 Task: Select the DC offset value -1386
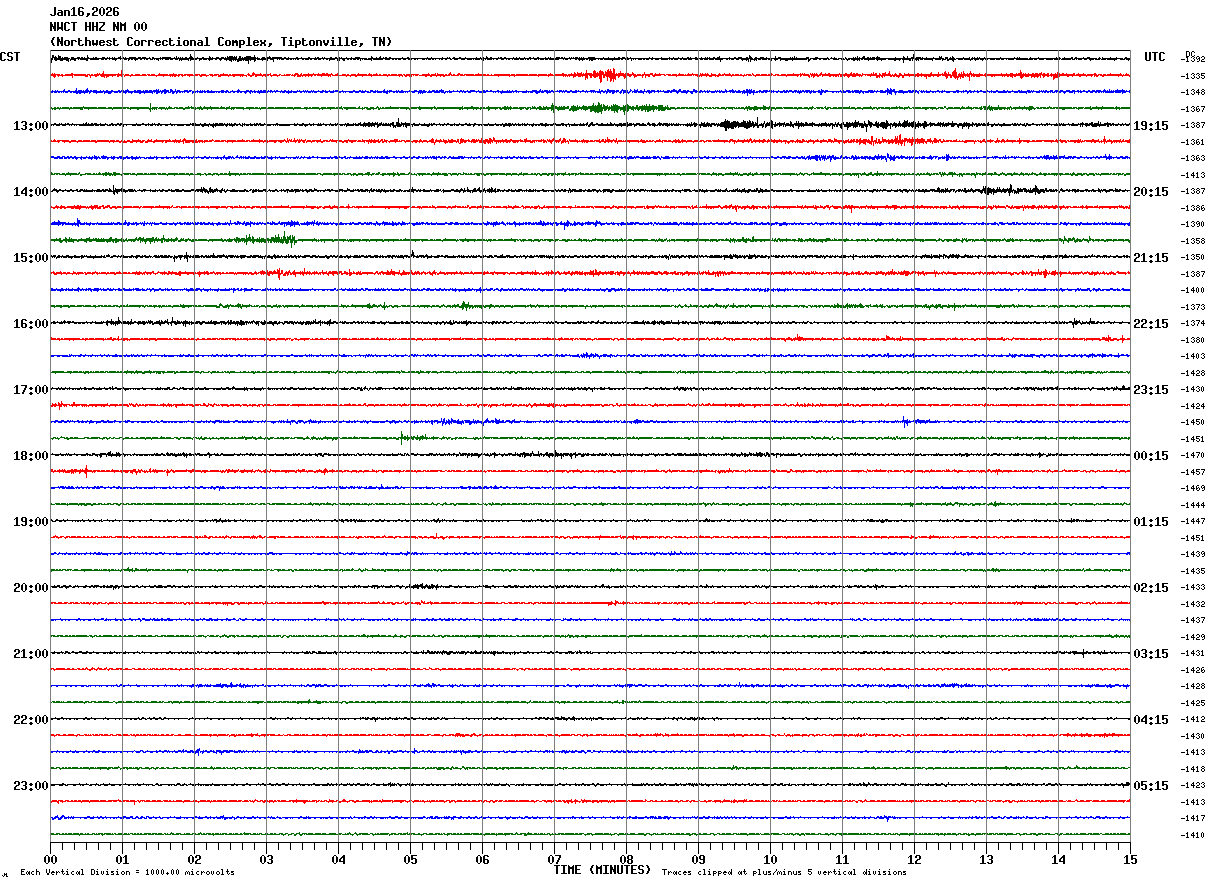pos(1192,208)
